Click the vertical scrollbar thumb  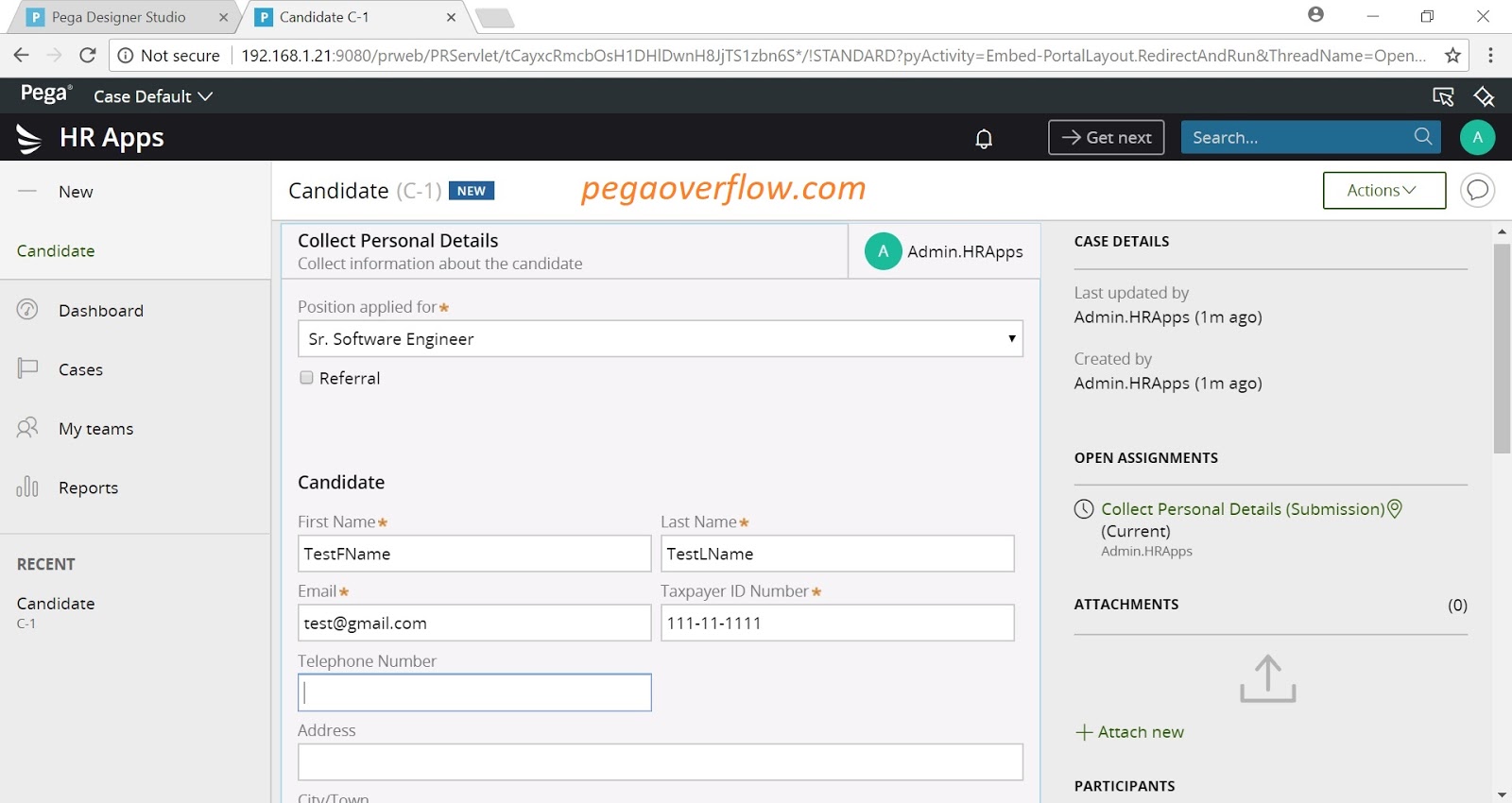pos(1502,349)
